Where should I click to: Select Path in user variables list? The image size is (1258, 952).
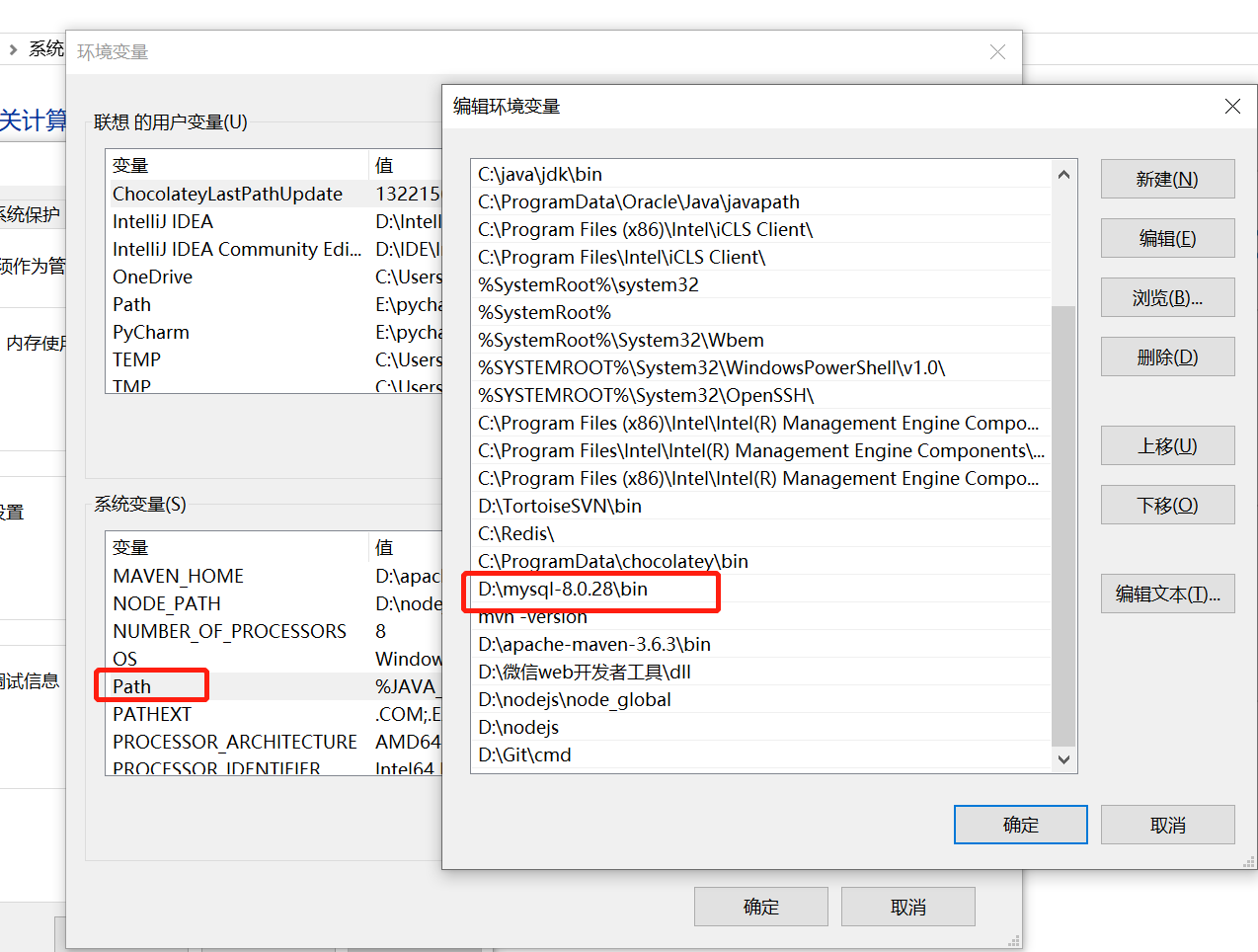pos(274,304)
